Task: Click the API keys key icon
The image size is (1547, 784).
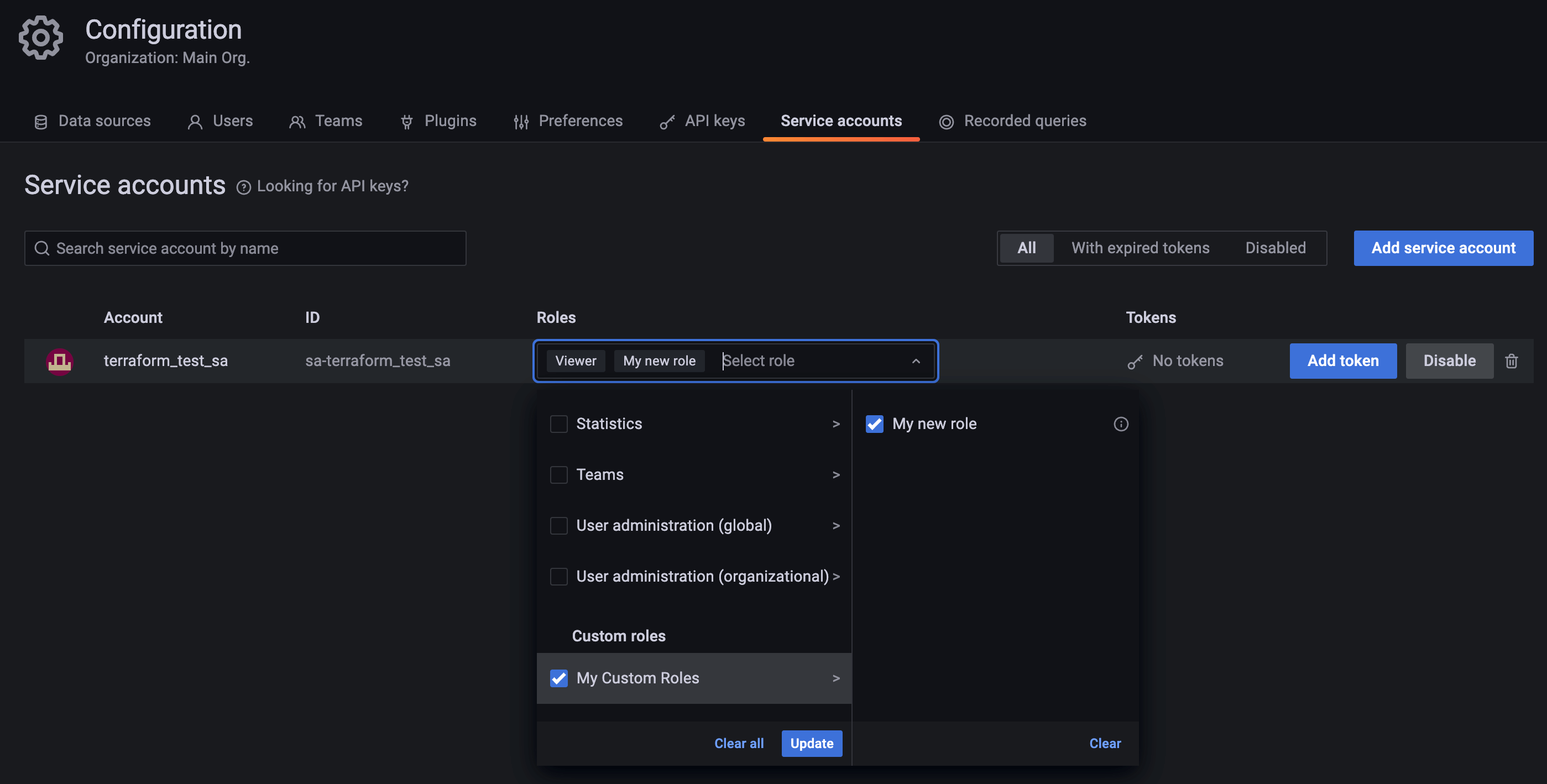Action: (x=667, y=121)
